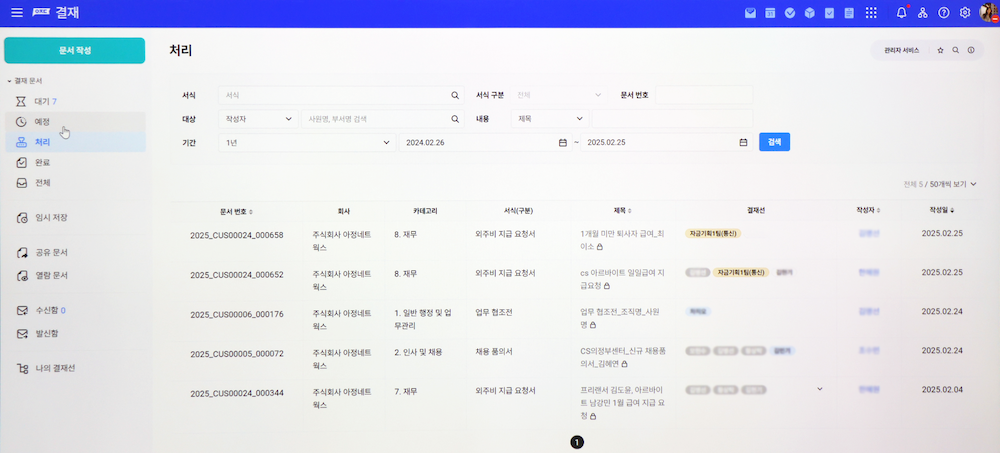The image size is (1000, 453).
Task: Open title 업무 협조전_조직명_사원명
Action: coord(619,318)
